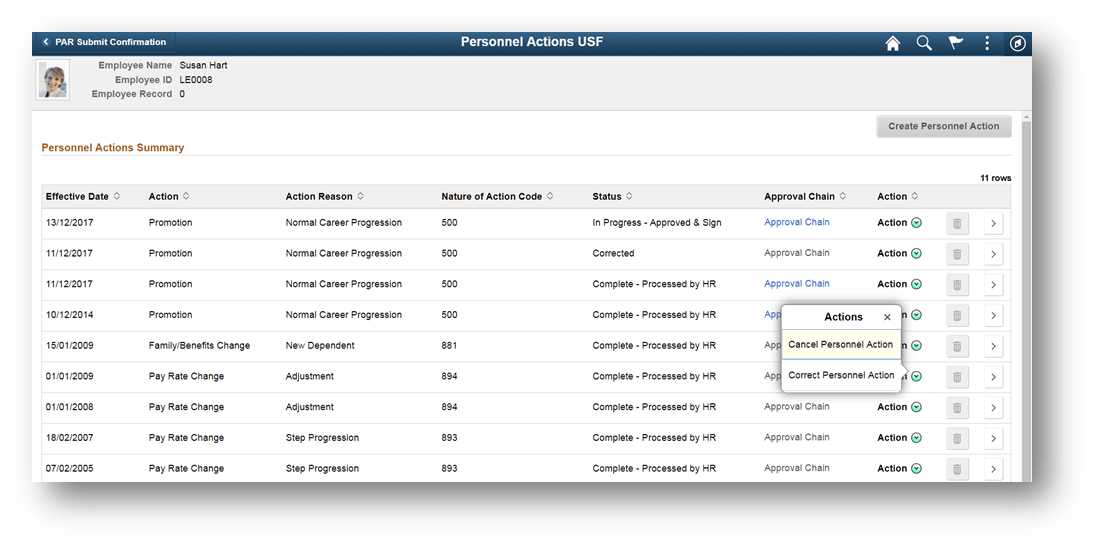Open the three-dot actions menu

point(987,43)
